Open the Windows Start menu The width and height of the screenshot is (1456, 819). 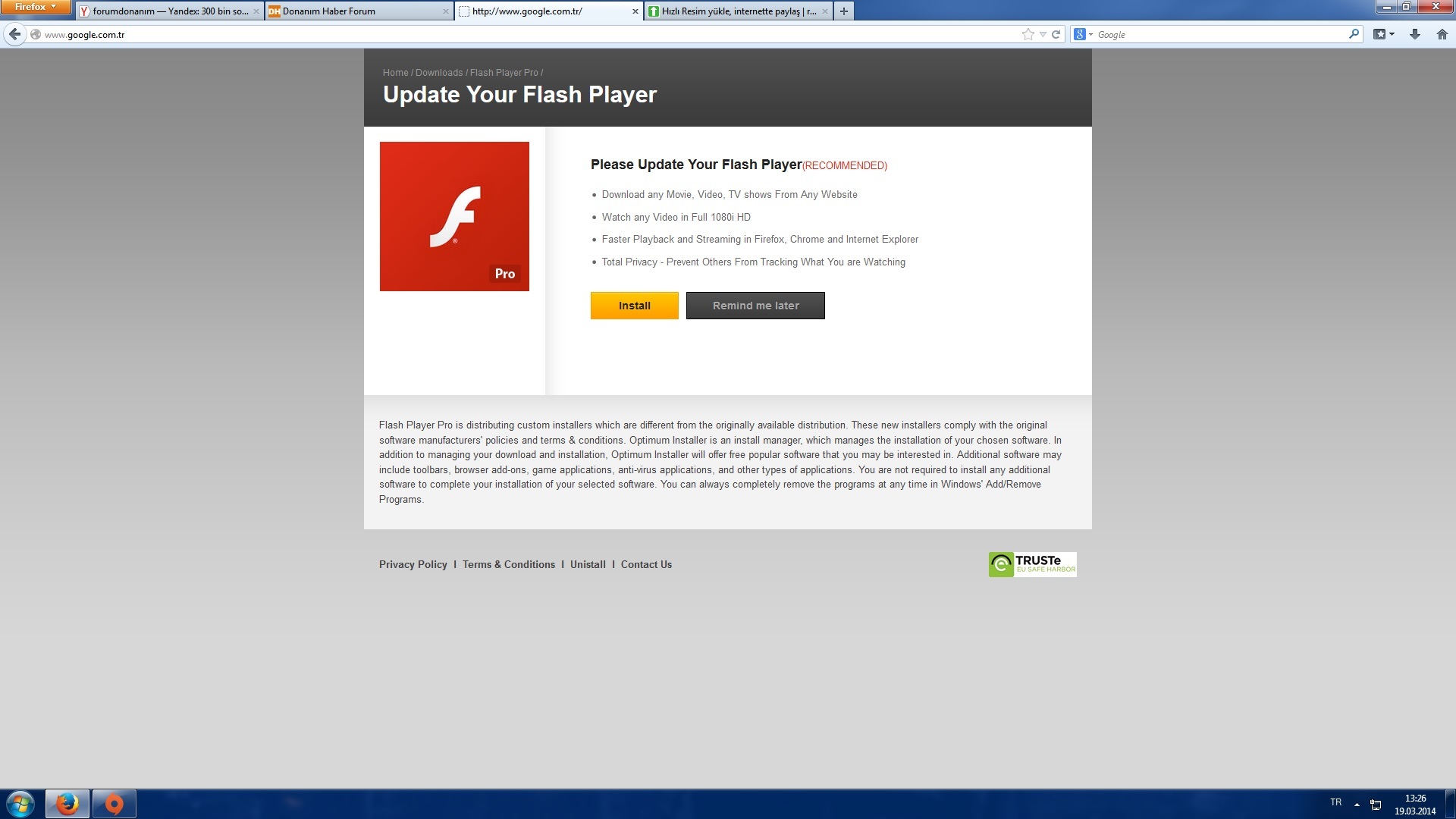20,804
